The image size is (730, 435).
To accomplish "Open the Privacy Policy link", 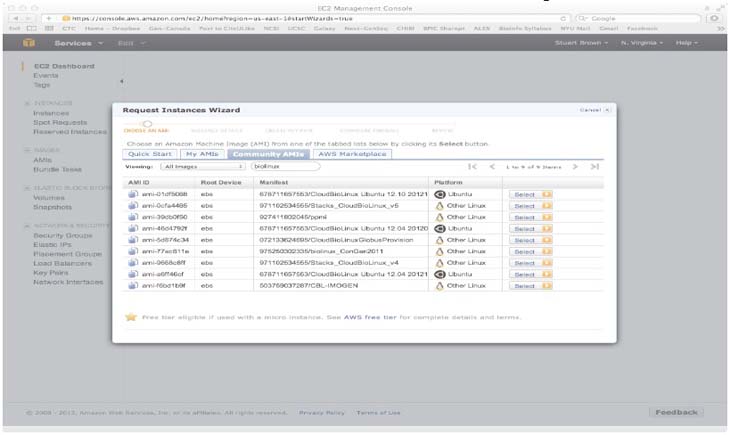I will click(322, 413).
